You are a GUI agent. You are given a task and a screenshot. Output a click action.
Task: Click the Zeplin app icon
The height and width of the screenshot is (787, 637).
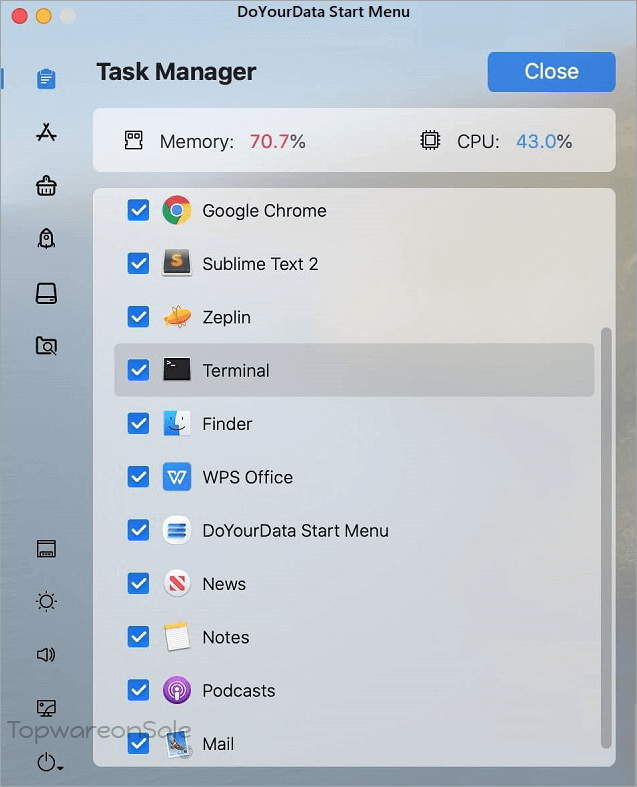click(177, 317)
